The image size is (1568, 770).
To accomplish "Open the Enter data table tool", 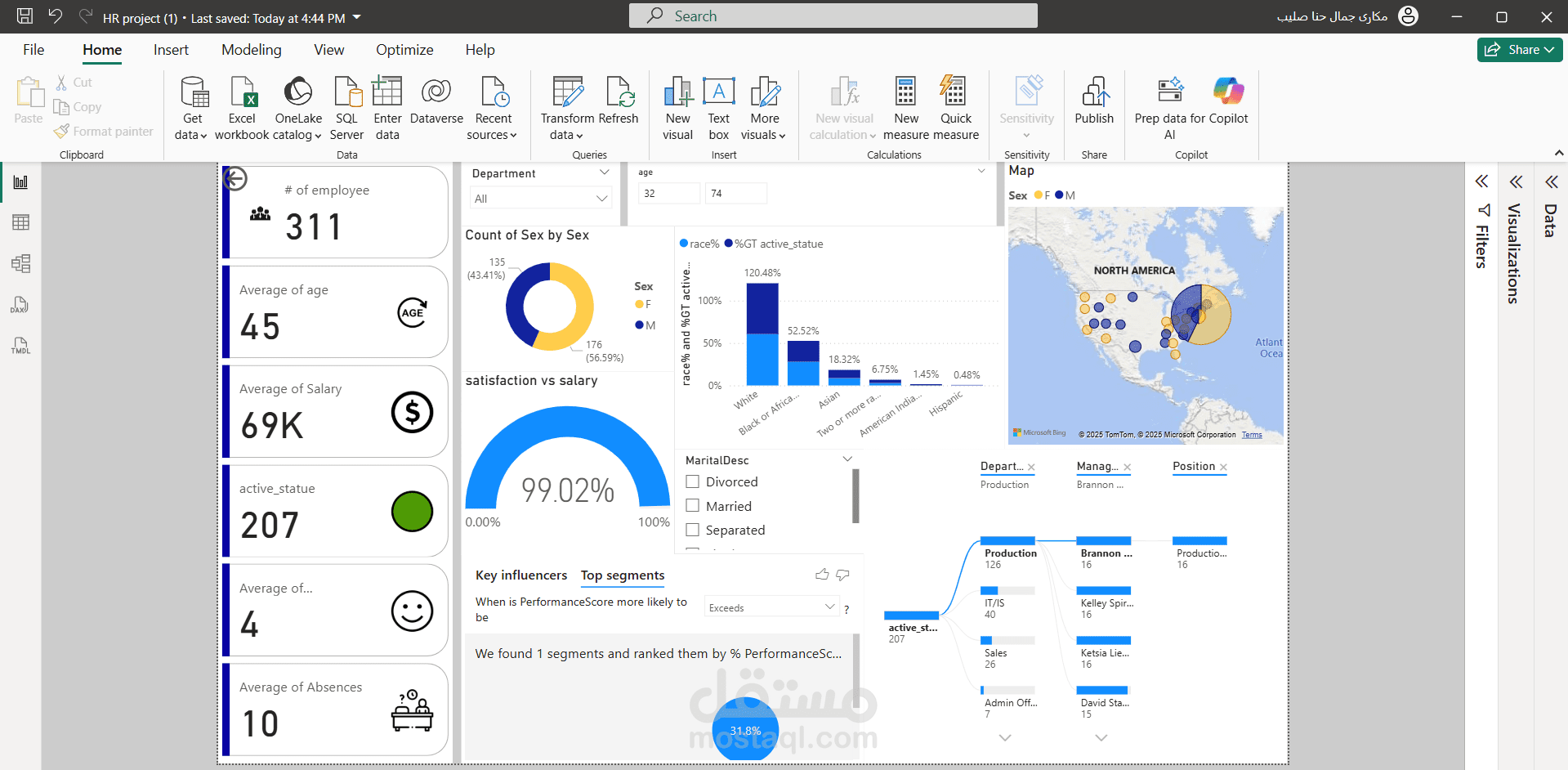I will [x=387, y=108].
